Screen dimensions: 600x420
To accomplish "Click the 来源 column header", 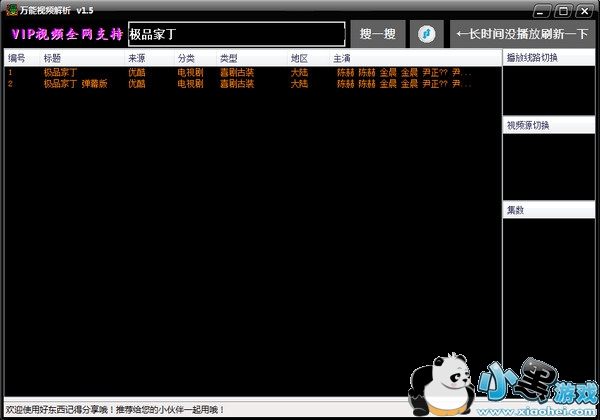I will pos(149,58).
